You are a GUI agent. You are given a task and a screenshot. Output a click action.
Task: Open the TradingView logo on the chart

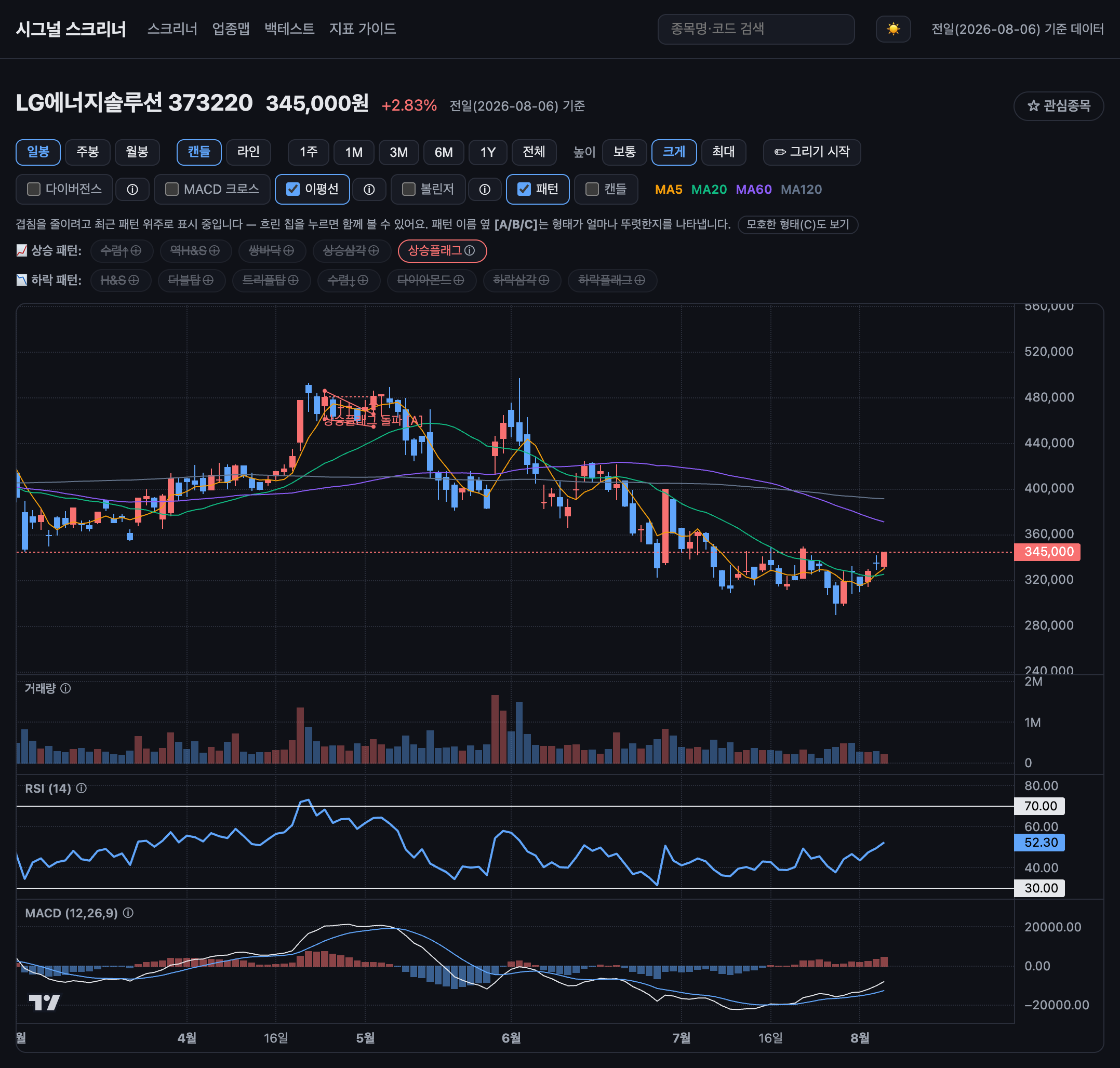[44, 1003]
